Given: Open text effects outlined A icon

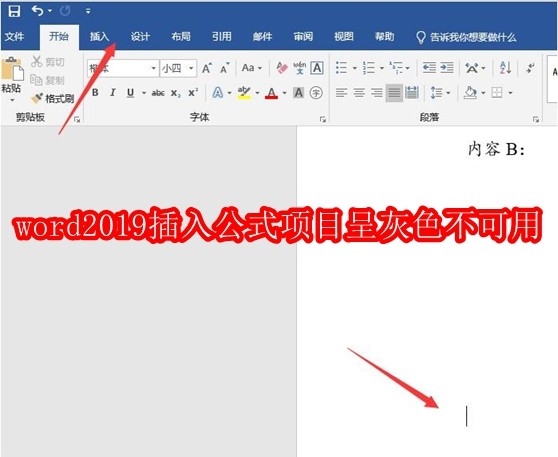Looking at the screenshot, I should click(x=218, y=93).
